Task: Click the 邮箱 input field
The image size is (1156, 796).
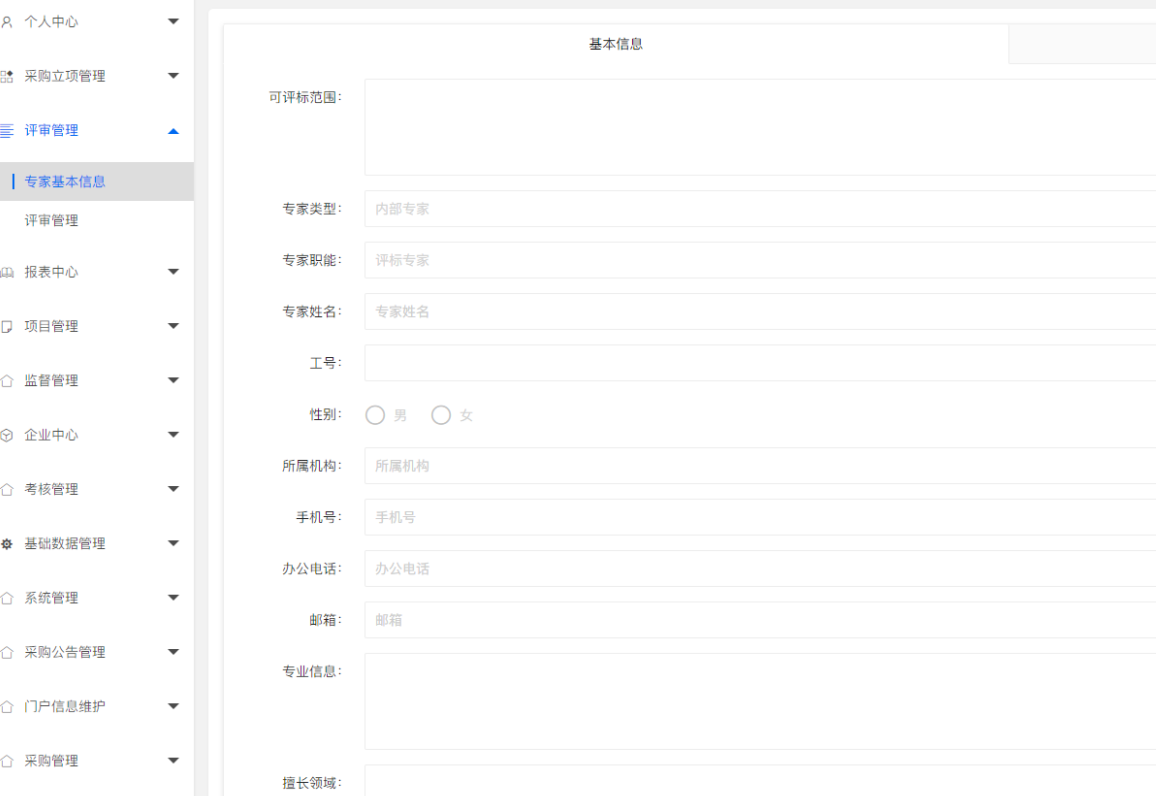Action: click(760, 621)
